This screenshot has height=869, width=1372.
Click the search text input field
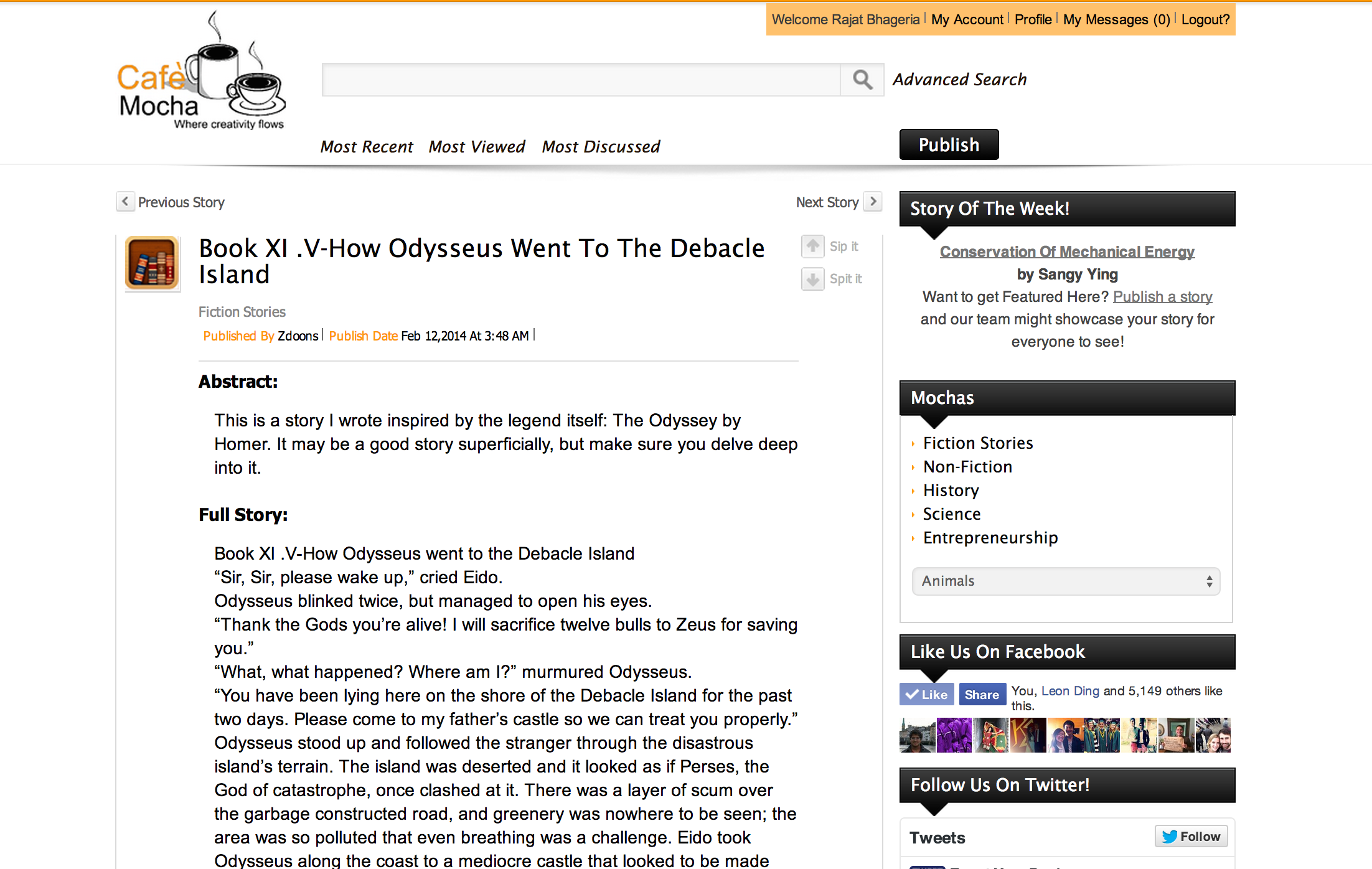click(x=581, y=80)
